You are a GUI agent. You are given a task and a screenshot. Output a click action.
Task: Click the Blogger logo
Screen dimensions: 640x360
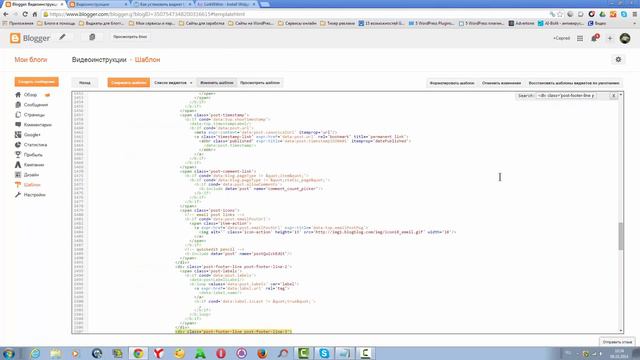(30, 38)
